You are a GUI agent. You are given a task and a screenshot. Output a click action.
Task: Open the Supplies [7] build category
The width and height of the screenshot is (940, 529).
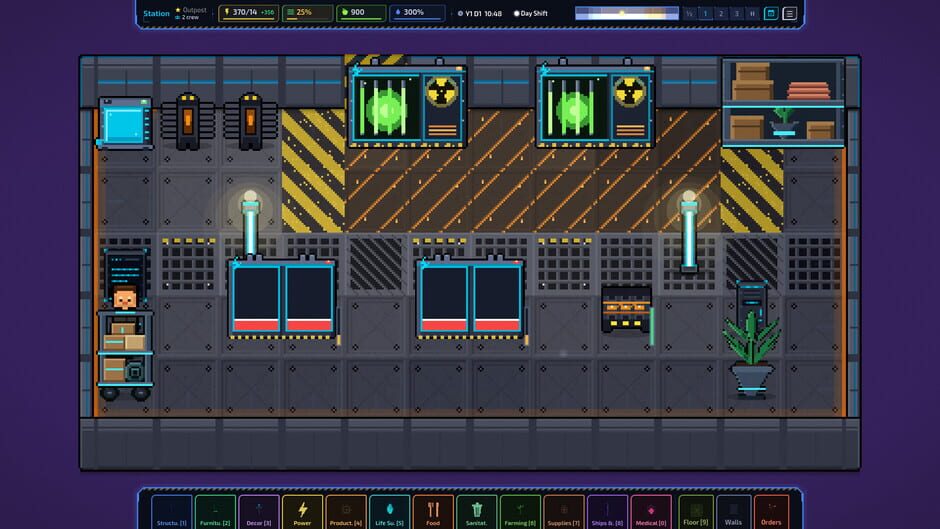point(564,513)
